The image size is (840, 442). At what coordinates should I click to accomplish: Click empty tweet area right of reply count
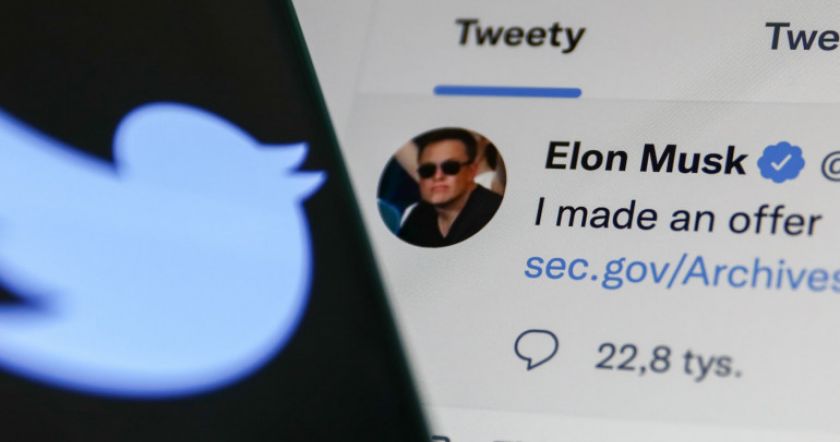[x=793, y=359]
